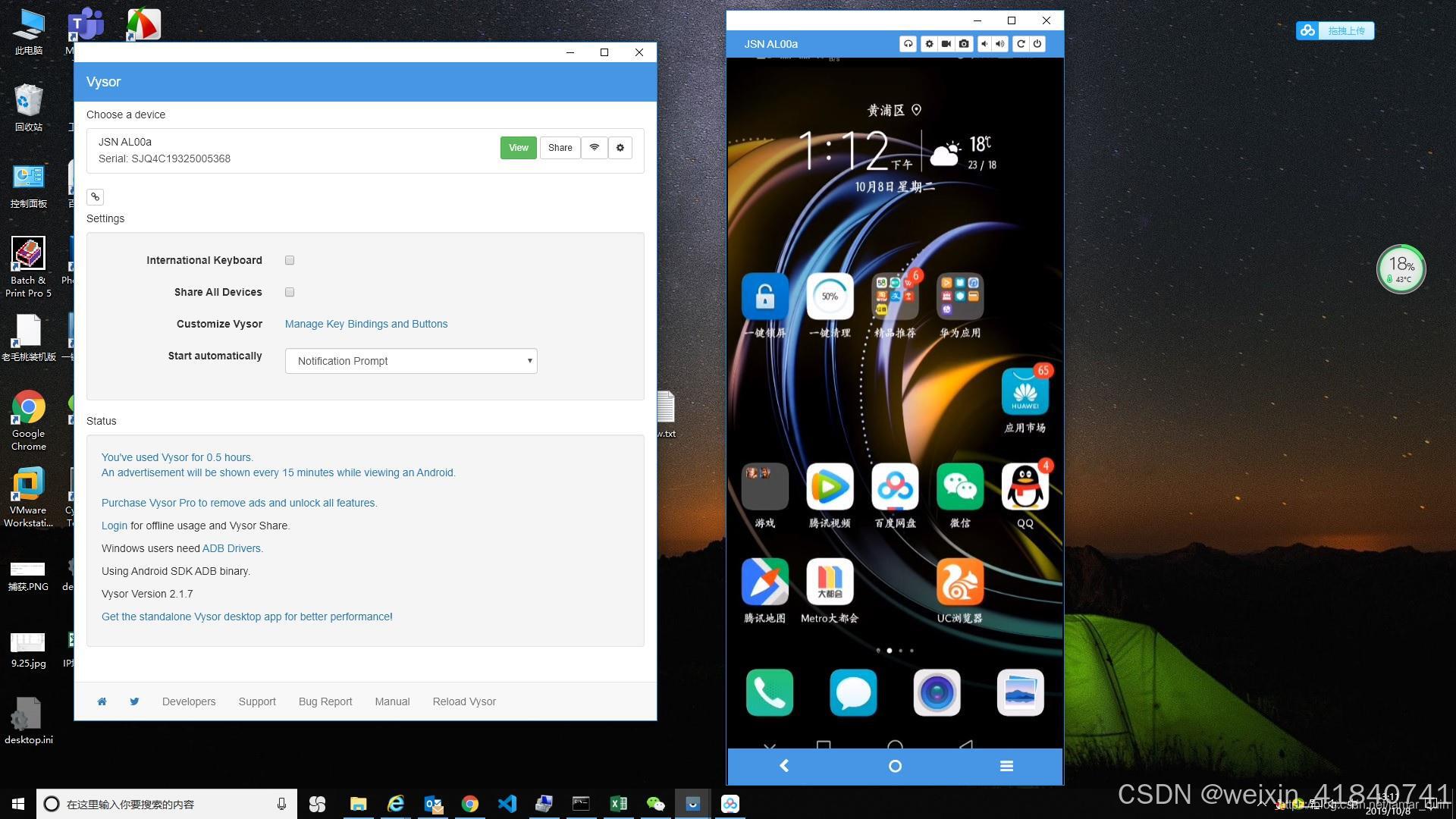Open the WeChat app on the phone screen

click(x=959, y=487)
